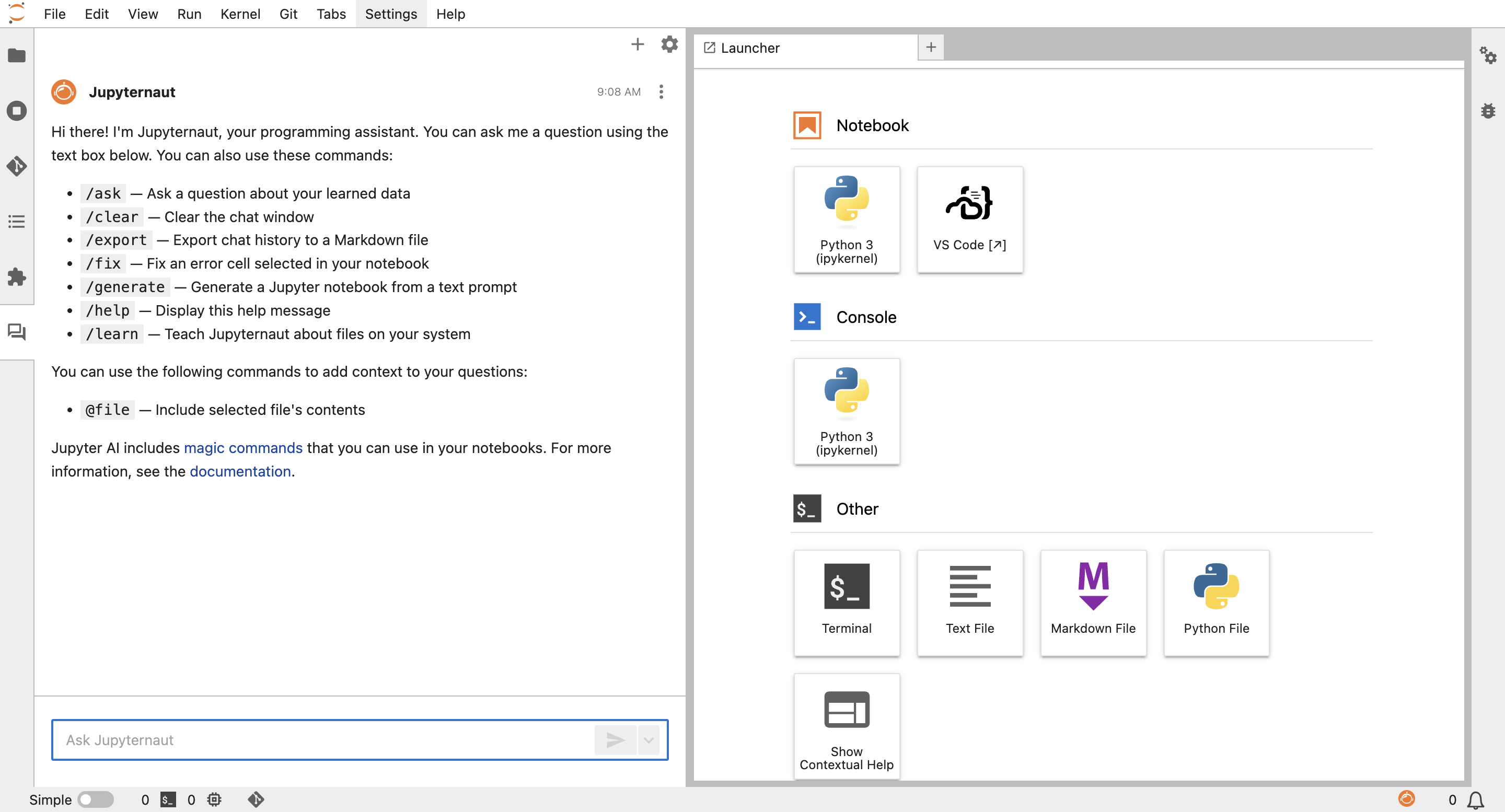The image size is (1505, 812).
Task: Click the JupyterLab logo
Action: point(16,14)
